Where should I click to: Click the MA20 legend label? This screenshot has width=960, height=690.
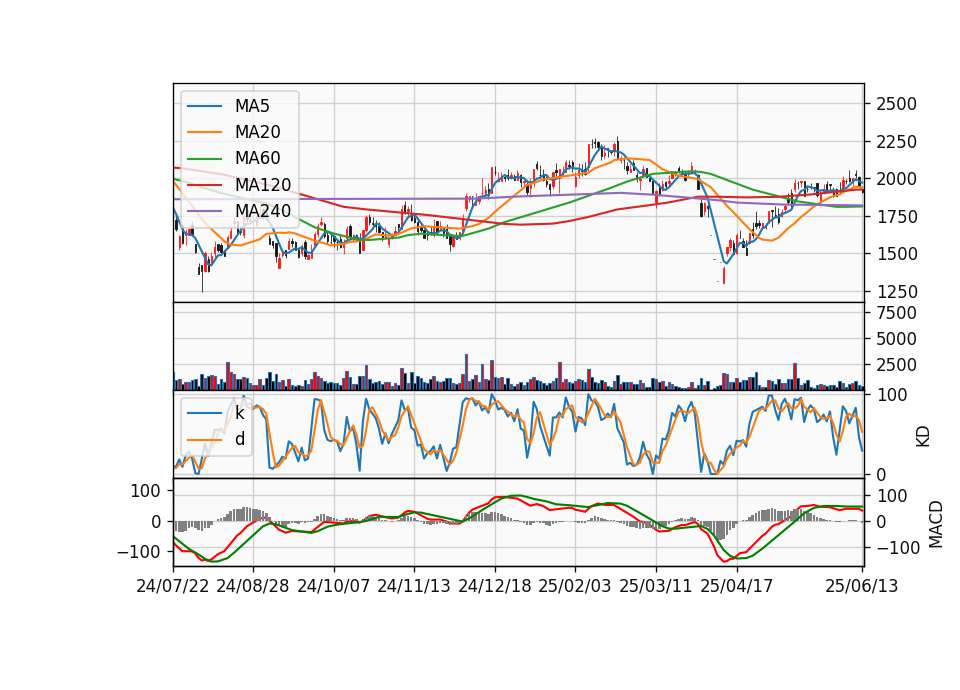click(x=257, y=132)
